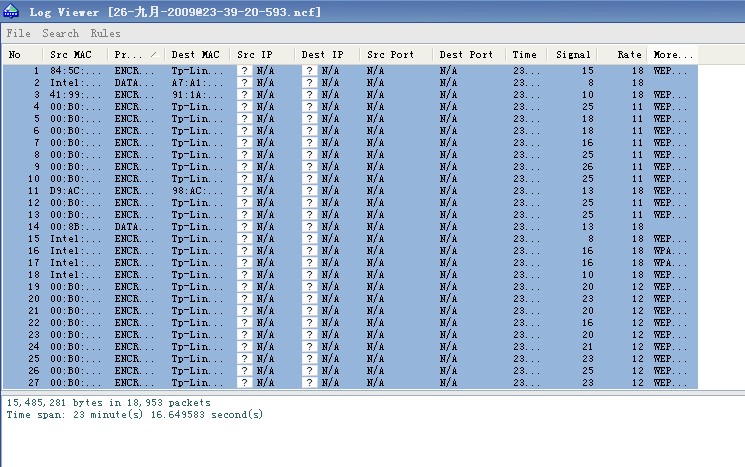This screenshot has width=745, height=467.
Task: Click the Dest IP question-mark icon in row 20
Action: [x=309, y=298]
